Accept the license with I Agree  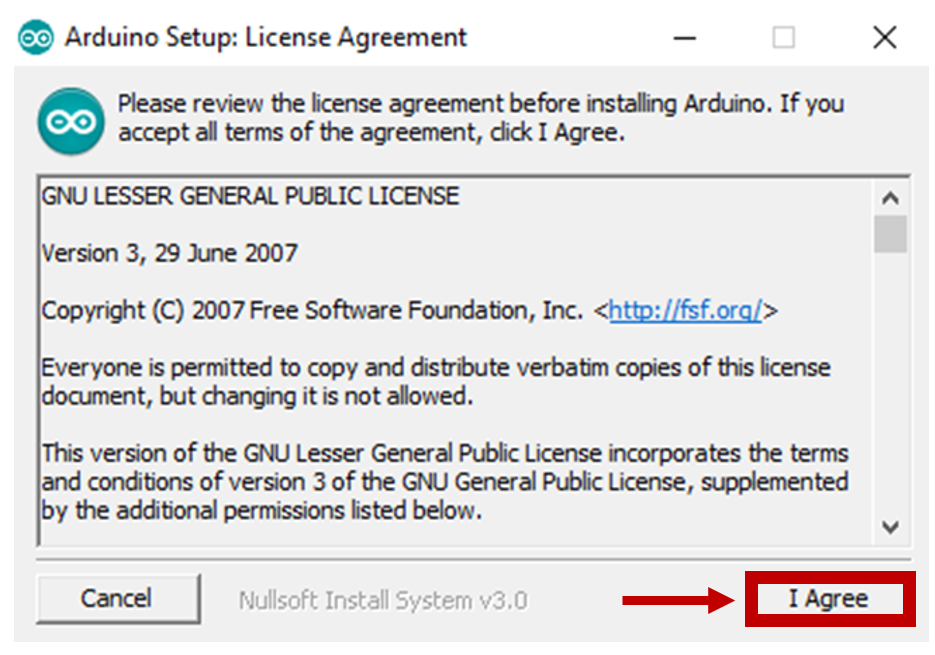(828, 599)
